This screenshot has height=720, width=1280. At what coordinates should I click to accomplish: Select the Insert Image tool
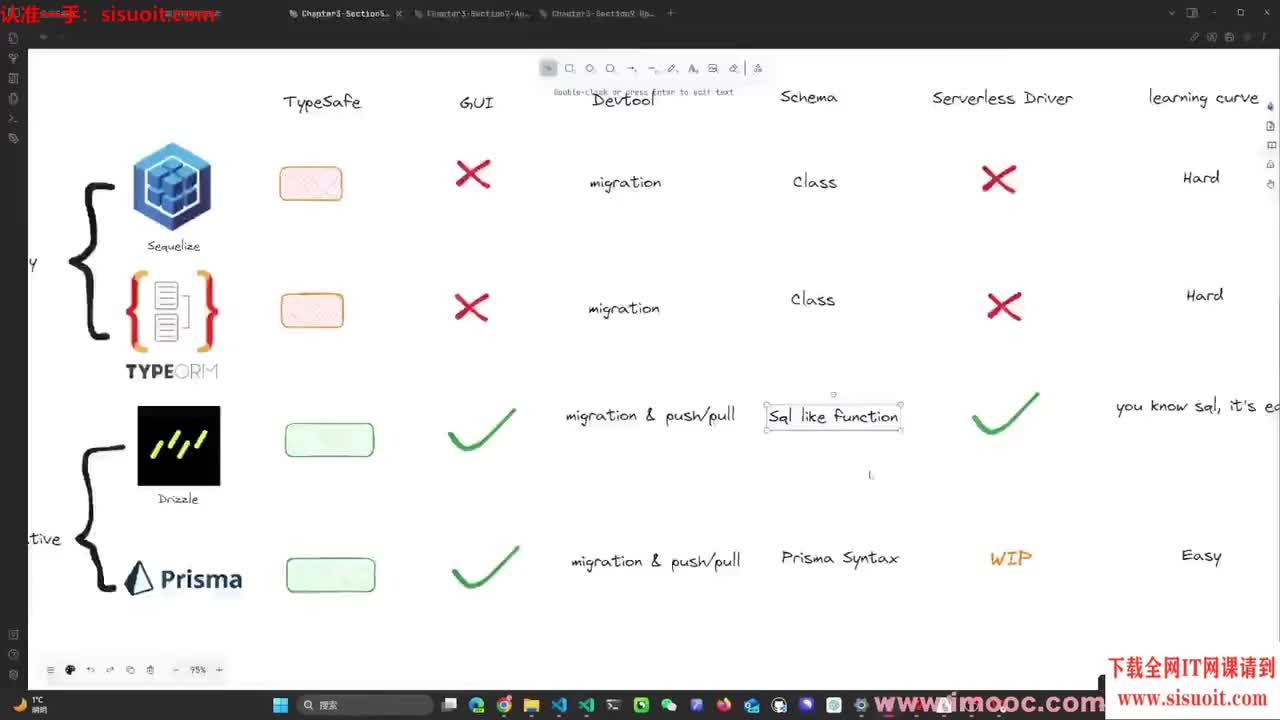coord(713,68)
